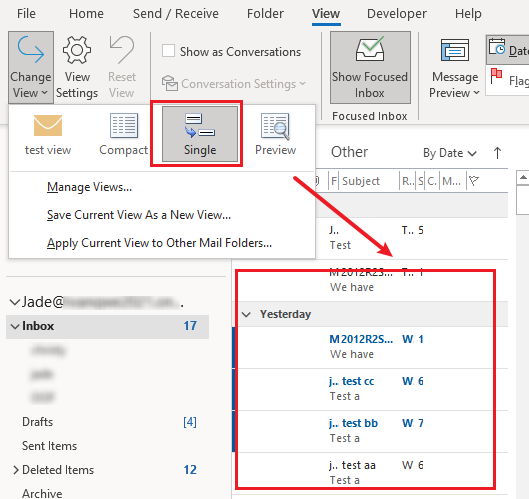Click the Subject column header
529x499 pixels.
361,181
